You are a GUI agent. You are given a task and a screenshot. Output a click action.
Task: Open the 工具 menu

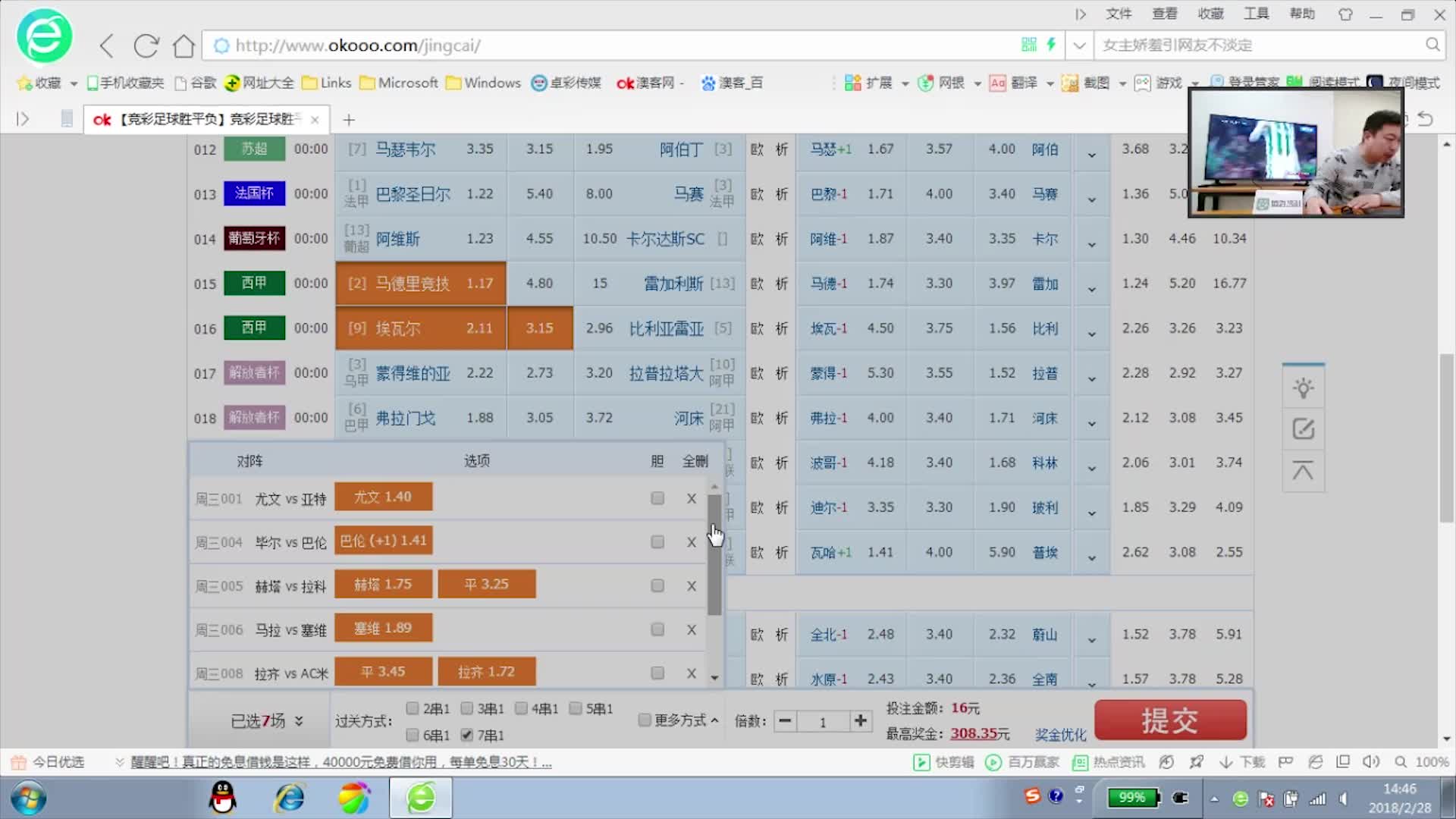pyautogui.click(x=1257, y=14)
